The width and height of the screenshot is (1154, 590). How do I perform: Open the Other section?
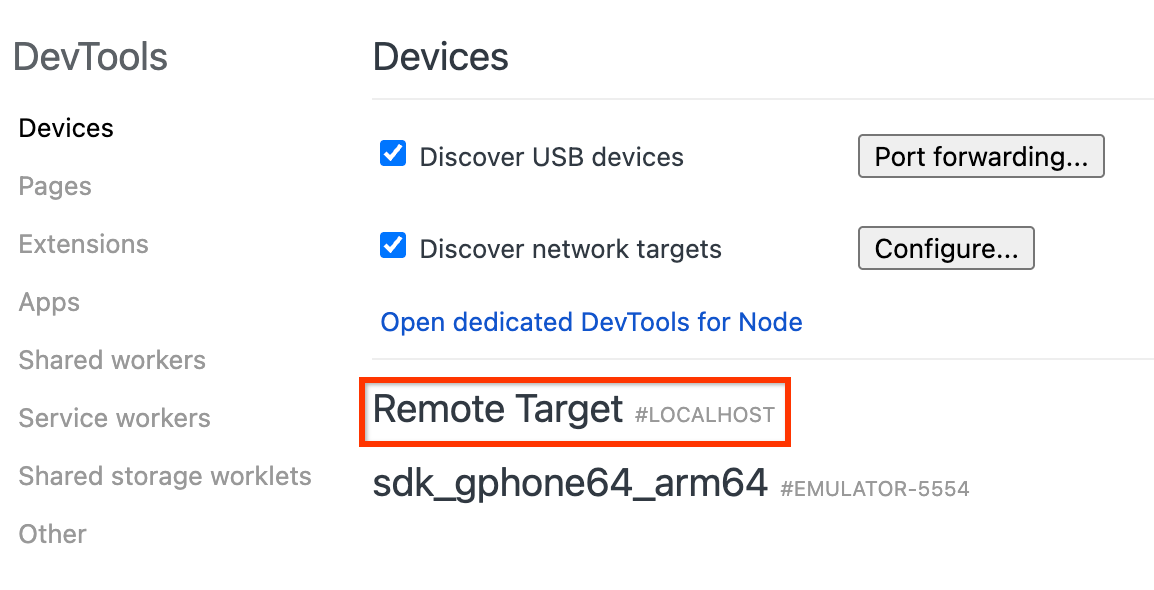tap(51, 533)
